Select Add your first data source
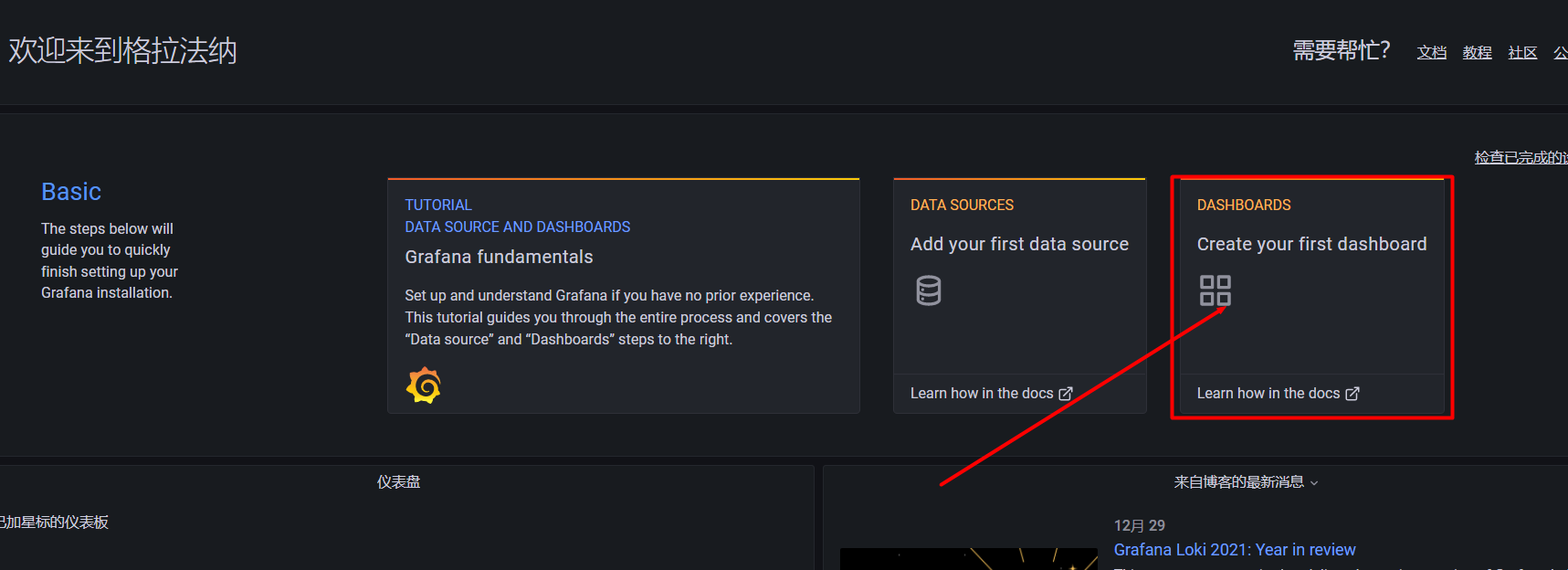Screen dimensions: 1568x570 pos(1019,244)
